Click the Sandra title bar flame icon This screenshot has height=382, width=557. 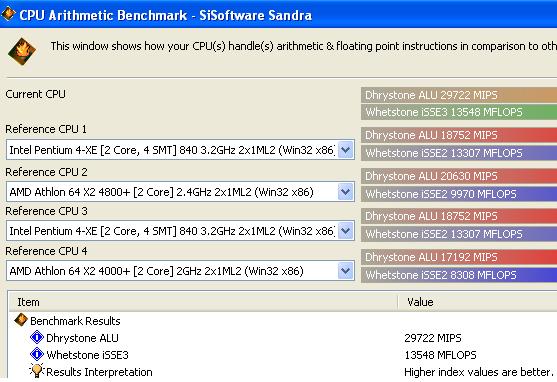coord(9,14)
